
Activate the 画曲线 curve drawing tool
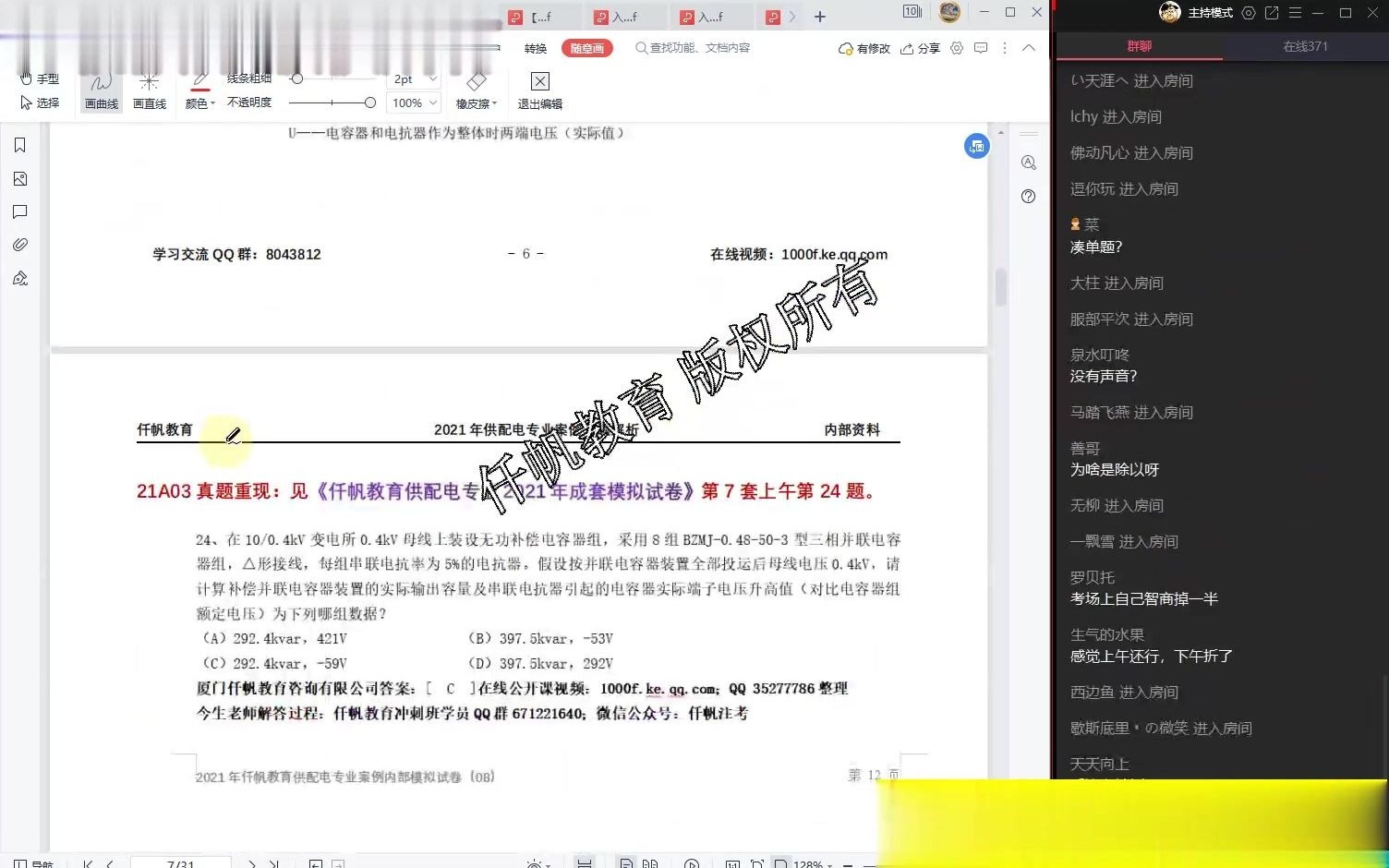(x=102, y=91)
